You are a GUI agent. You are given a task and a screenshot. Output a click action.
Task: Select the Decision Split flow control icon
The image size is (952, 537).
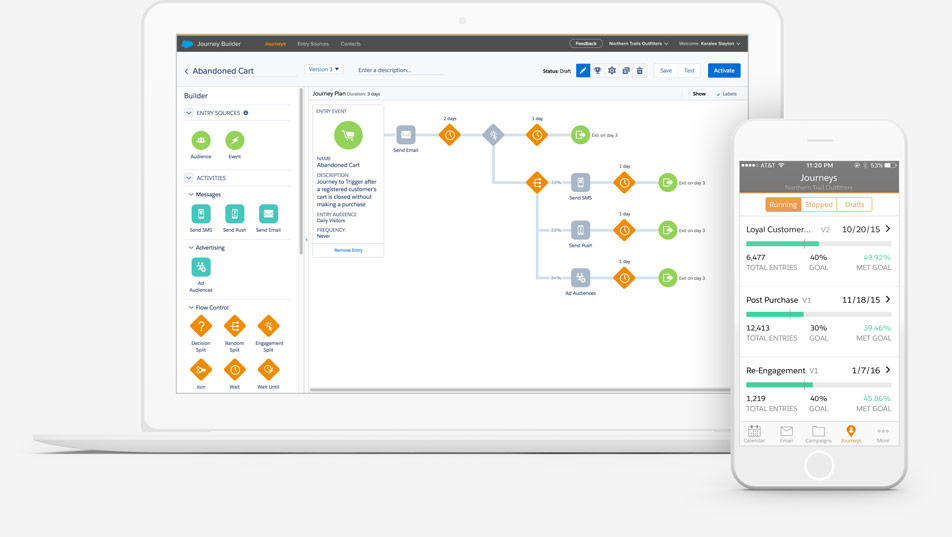(x=201, y=326)
